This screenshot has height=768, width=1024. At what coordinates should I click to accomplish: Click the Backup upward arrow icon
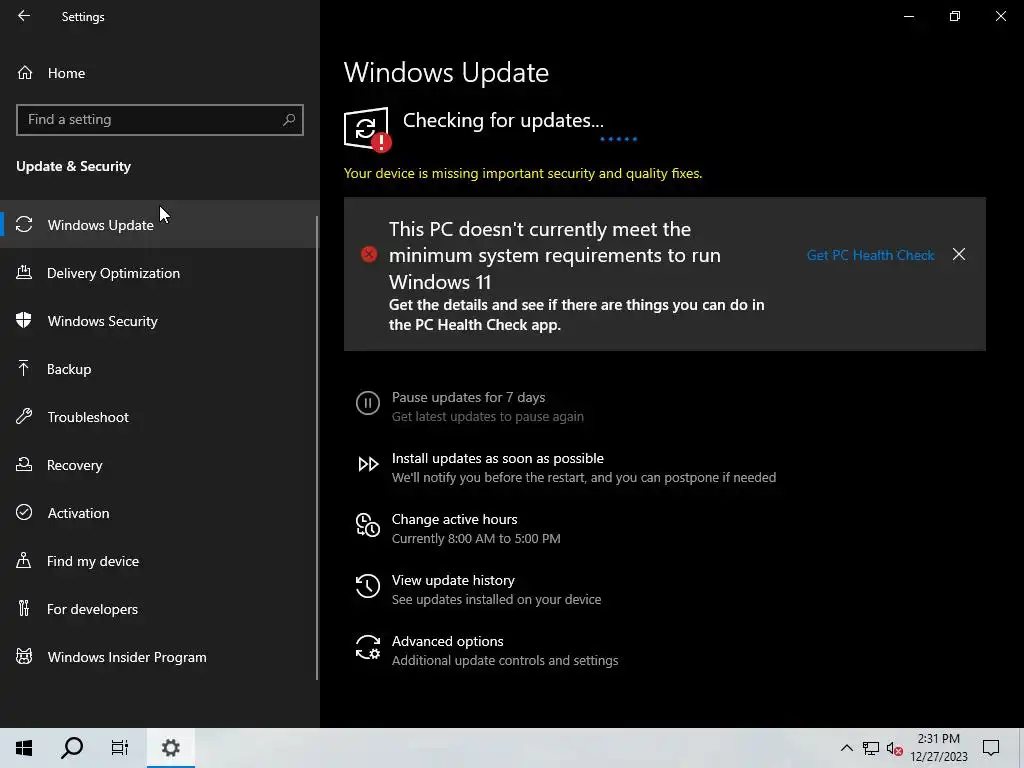coord(24,368)
